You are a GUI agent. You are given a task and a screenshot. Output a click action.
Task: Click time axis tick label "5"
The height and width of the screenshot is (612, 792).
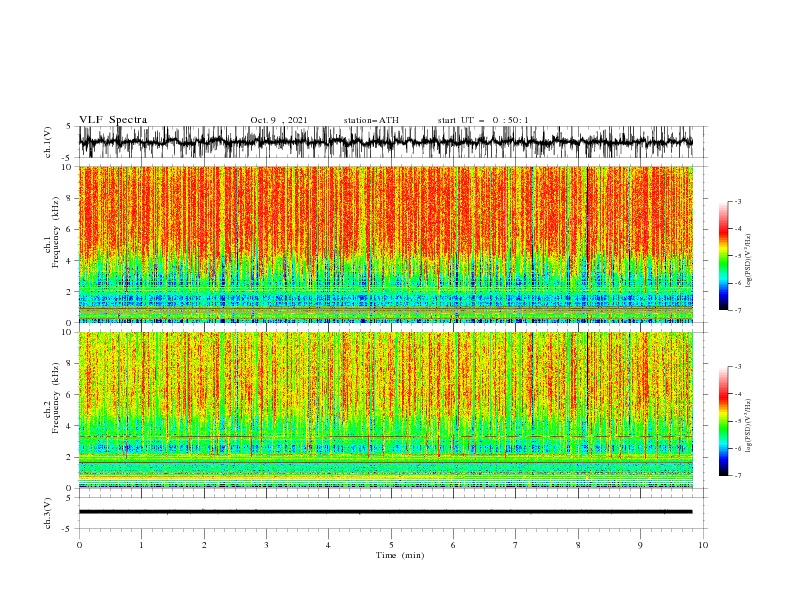391,545
